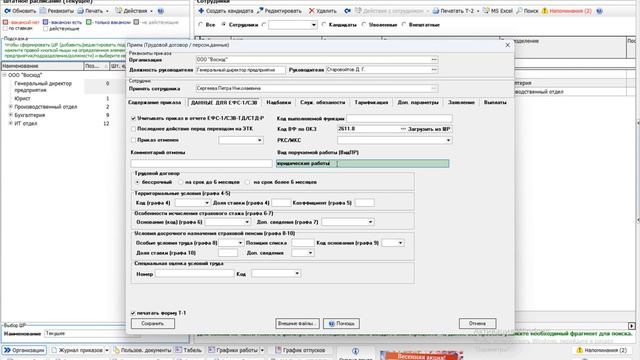The image size is (640, 360).
Task: Check the Приказ отменен checkbox
Action: tap(133, 140)
